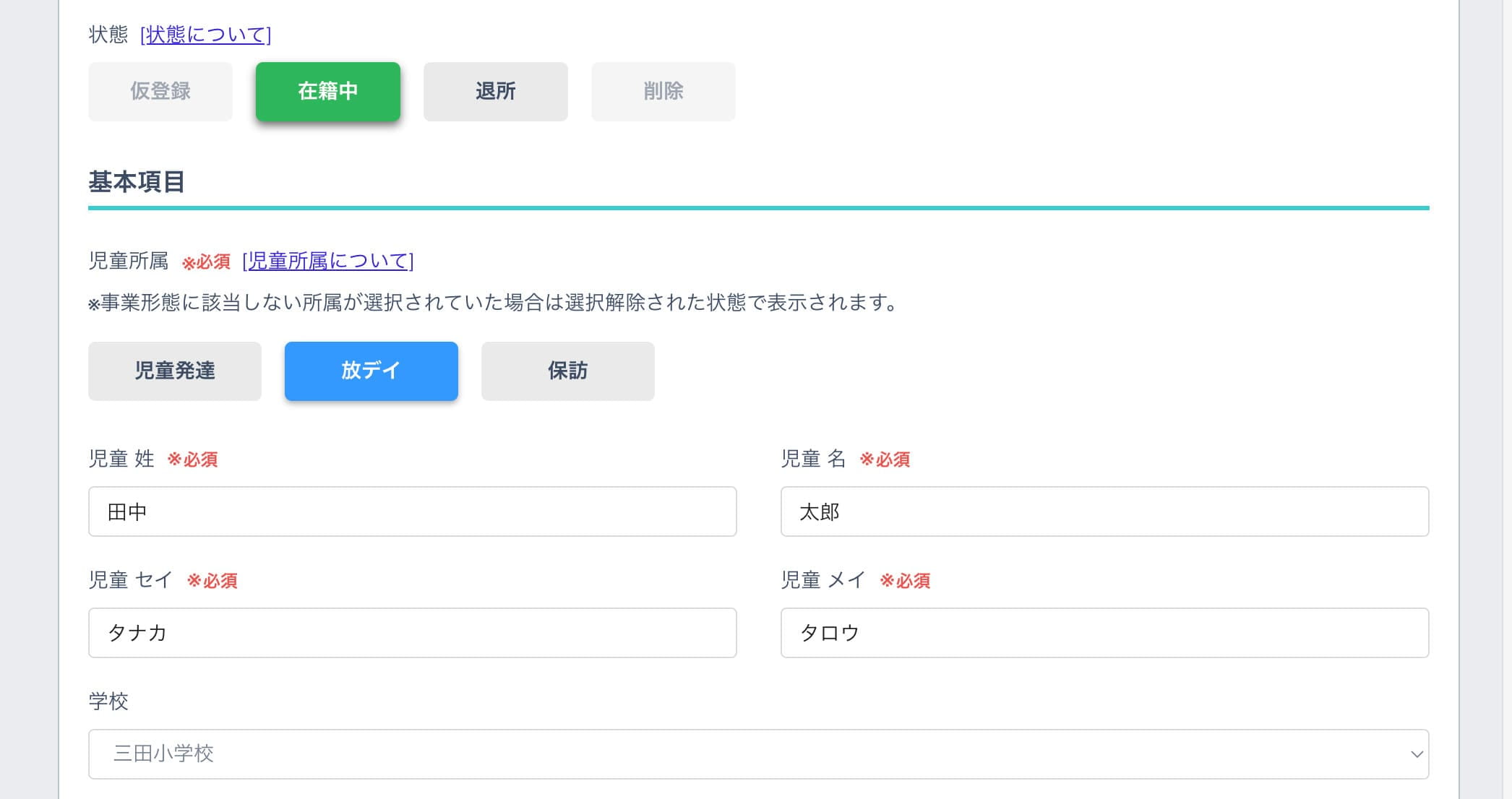Click the 基本項目 section heading
1512x799 pixels.
pyautogui.click(x=137, y=182)
